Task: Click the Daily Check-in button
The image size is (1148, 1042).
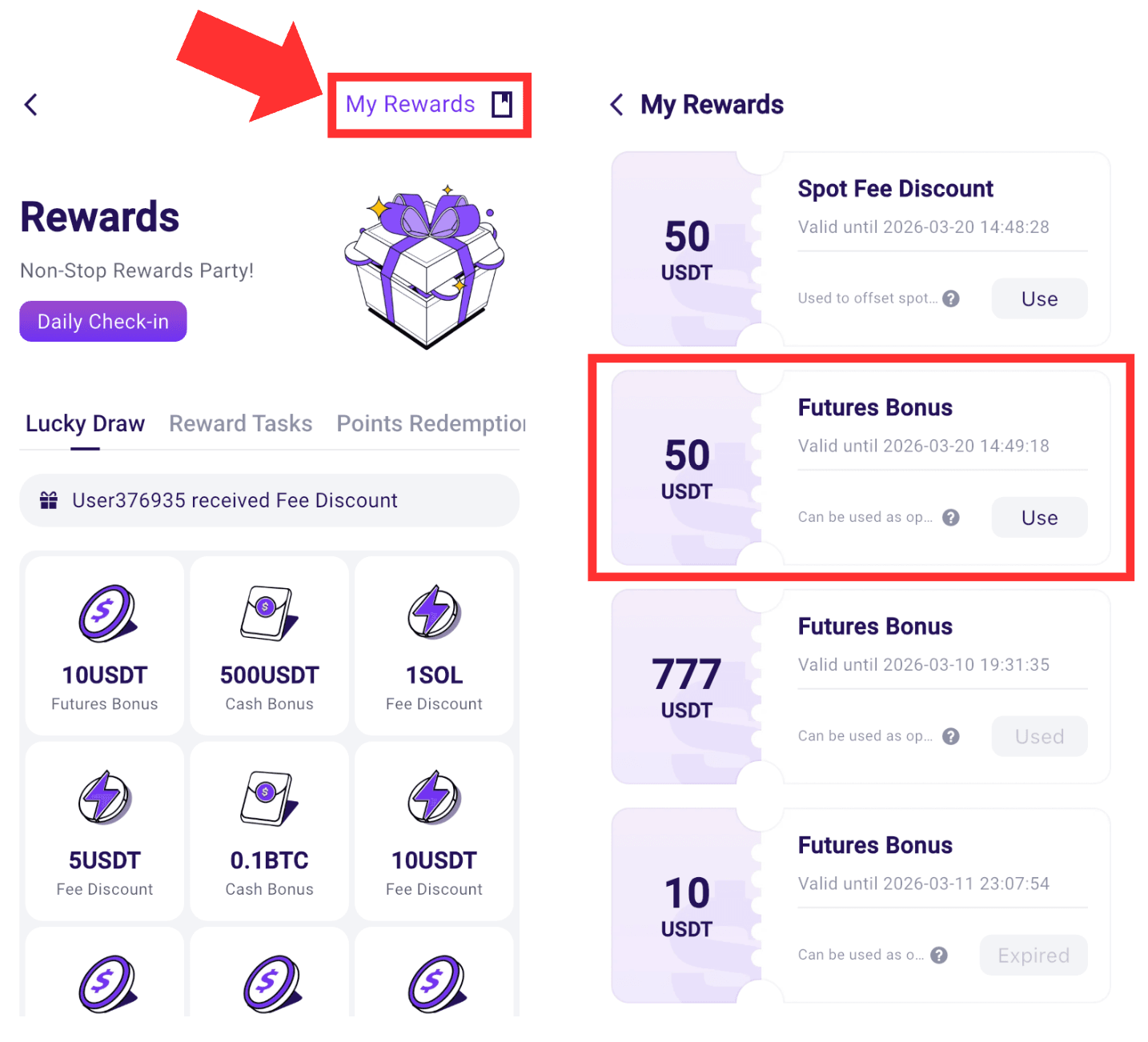Action: (x=103, y=321)
